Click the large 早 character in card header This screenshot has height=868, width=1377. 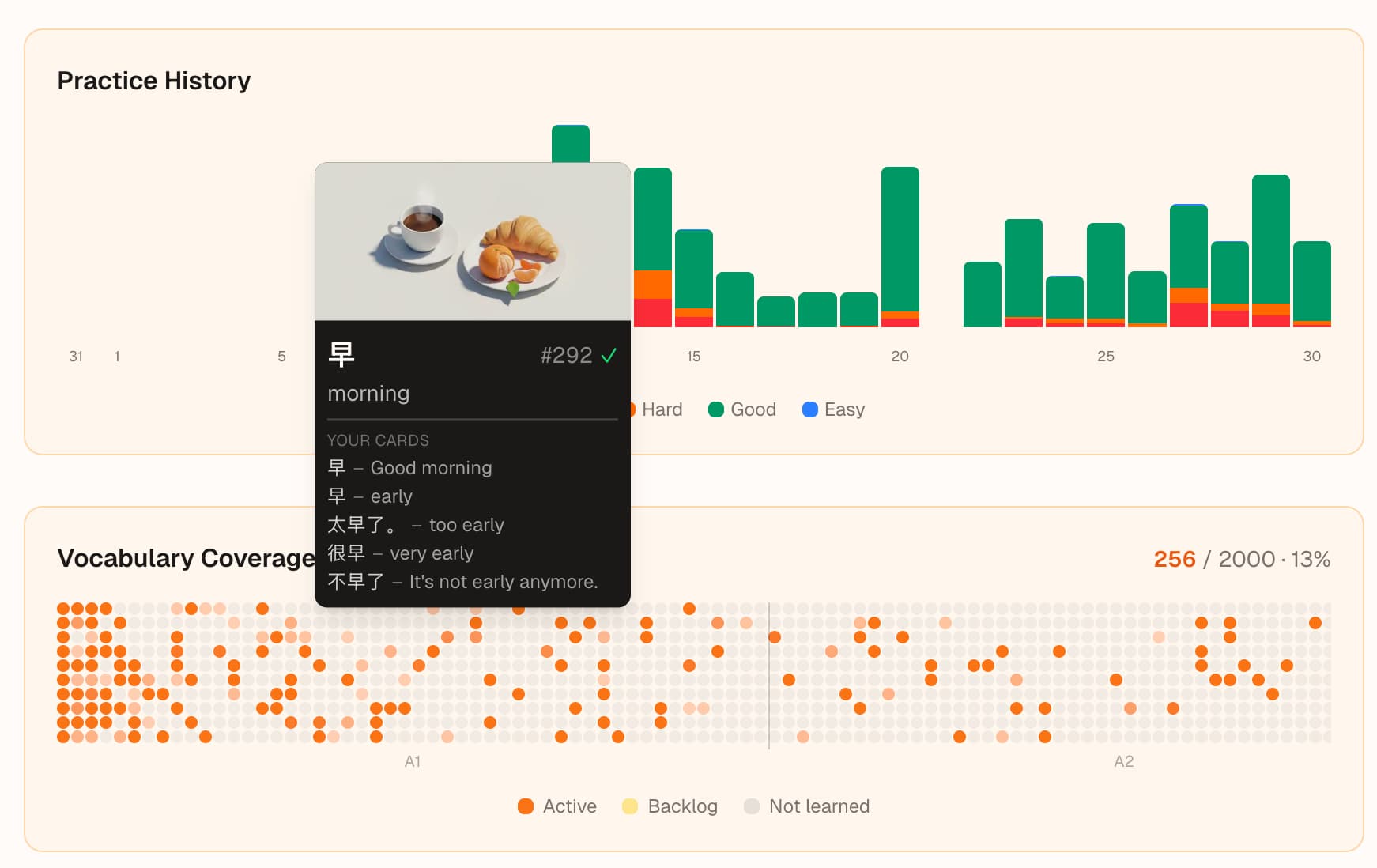[341, 354]
